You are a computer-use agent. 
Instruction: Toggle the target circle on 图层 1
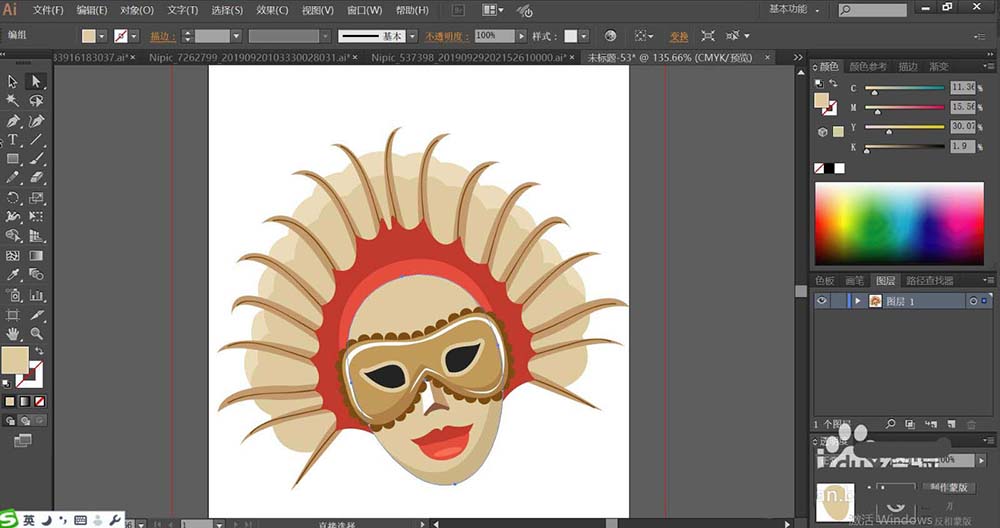click(972, 301)
